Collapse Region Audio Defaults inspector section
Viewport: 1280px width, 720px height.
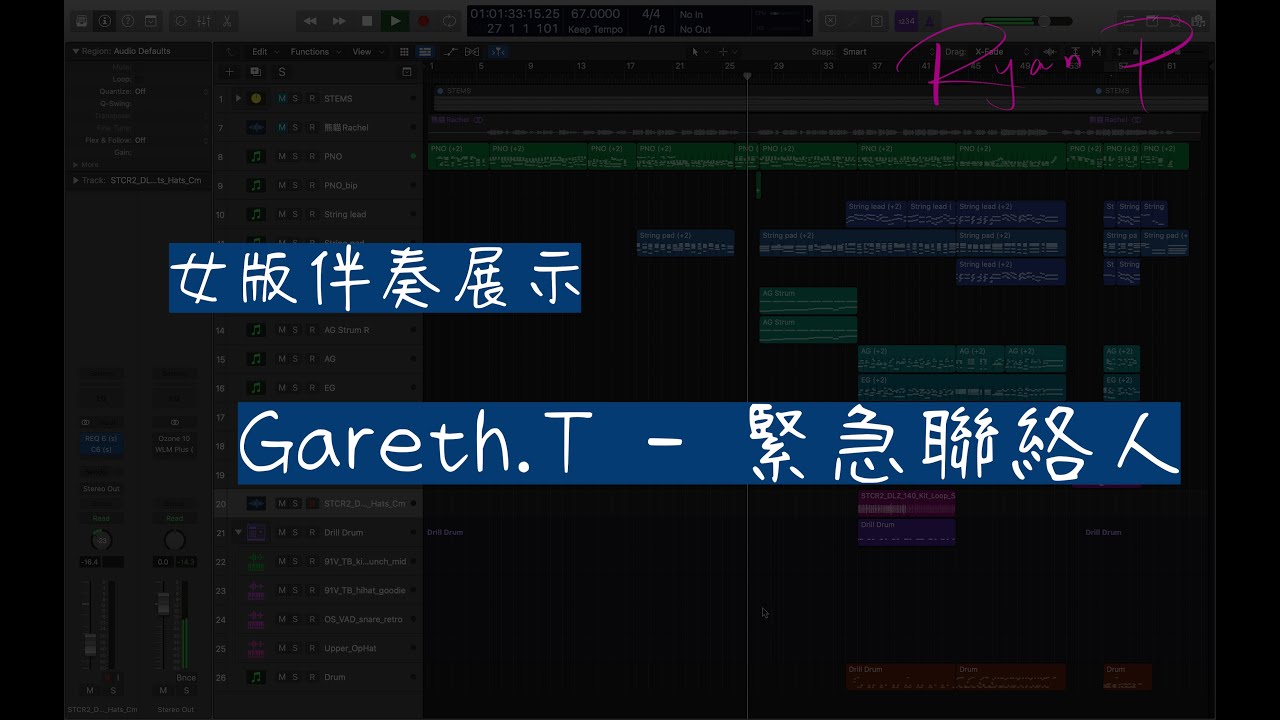pyautogui.click(x=75, y=51)
